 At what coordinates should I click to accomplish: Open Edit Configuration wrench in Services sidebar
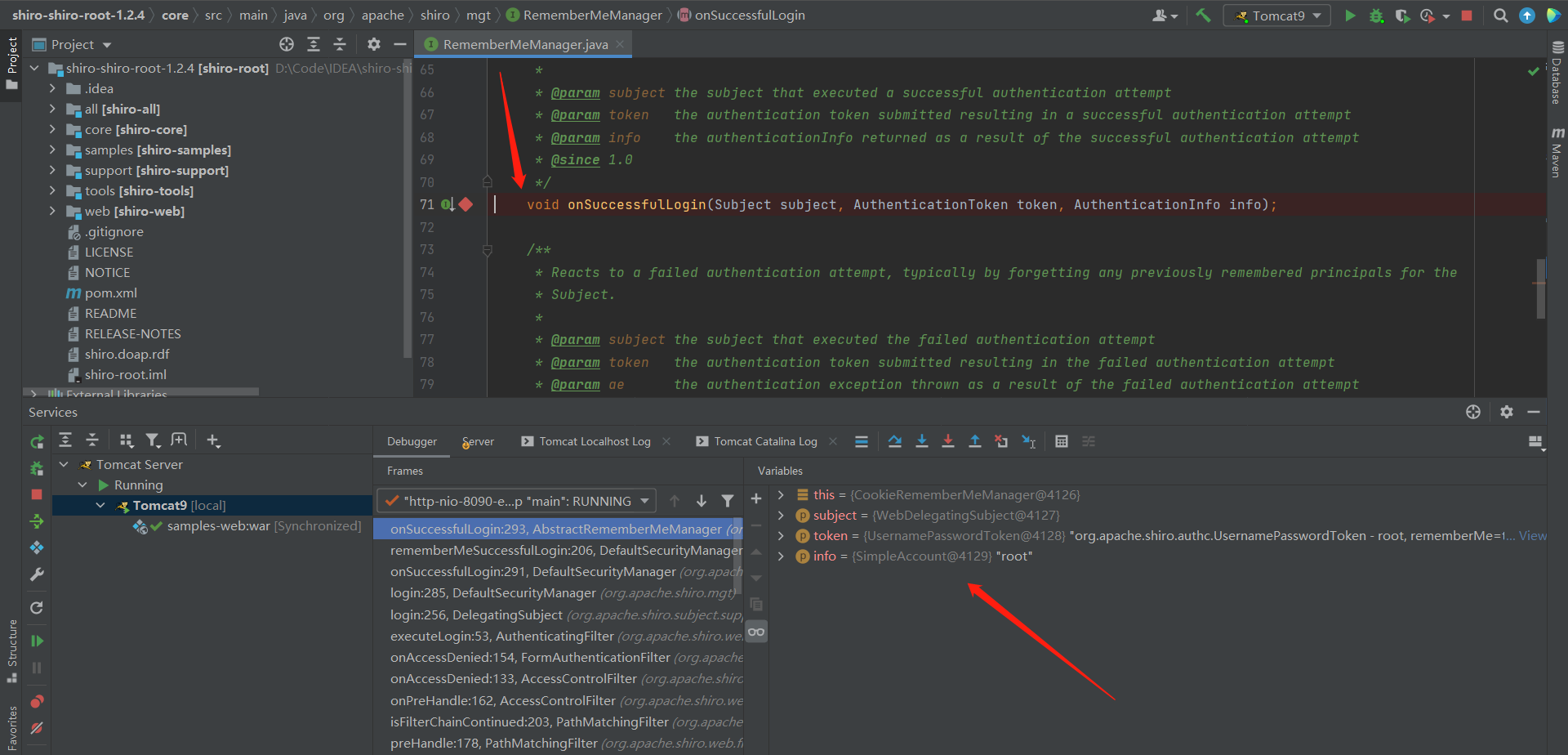point(37,574)
